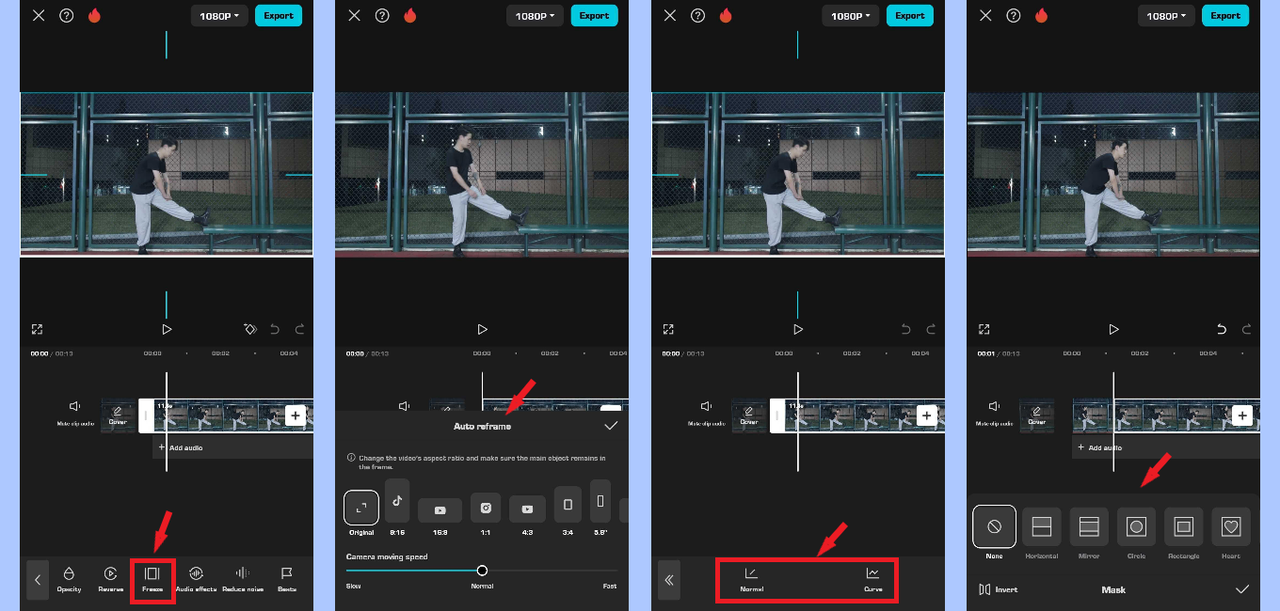Image resolution: width=1280 pixels, height=611 pixels.
Task: Select the Circle mask shape
Action: [1136, 532]
